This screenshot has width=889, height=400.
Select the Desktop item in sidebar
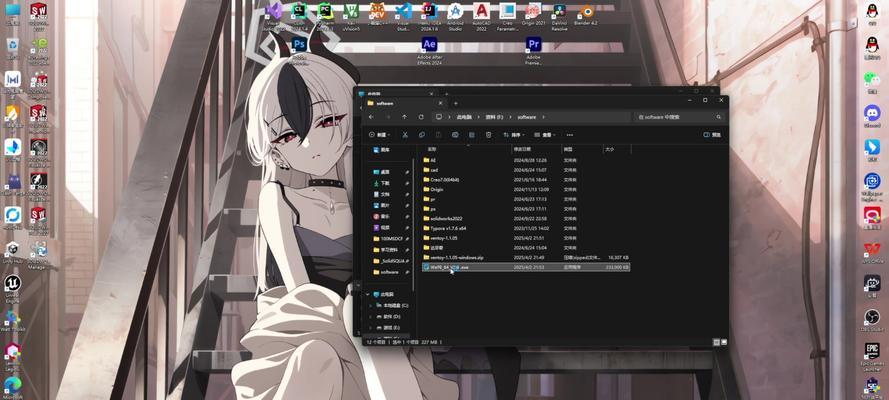pos(385,172)
